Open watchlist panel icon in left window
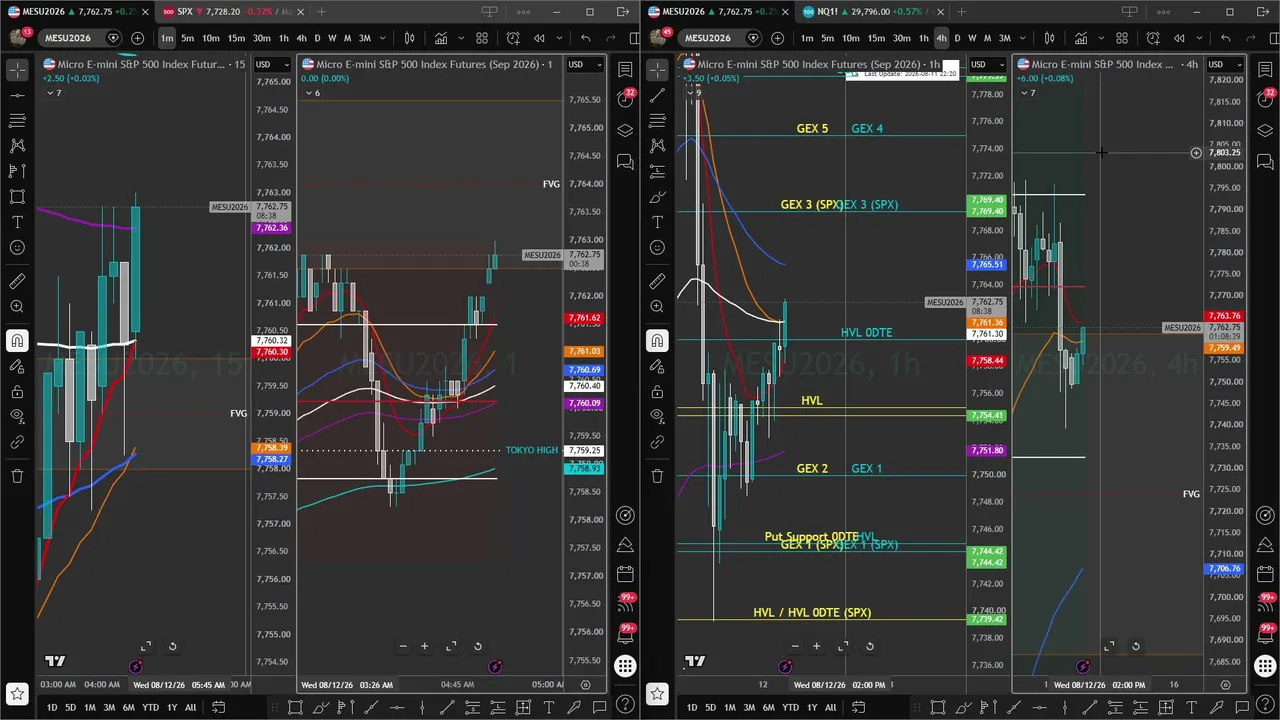This screenshot has height=720, width=1280. tap(625, 69)
